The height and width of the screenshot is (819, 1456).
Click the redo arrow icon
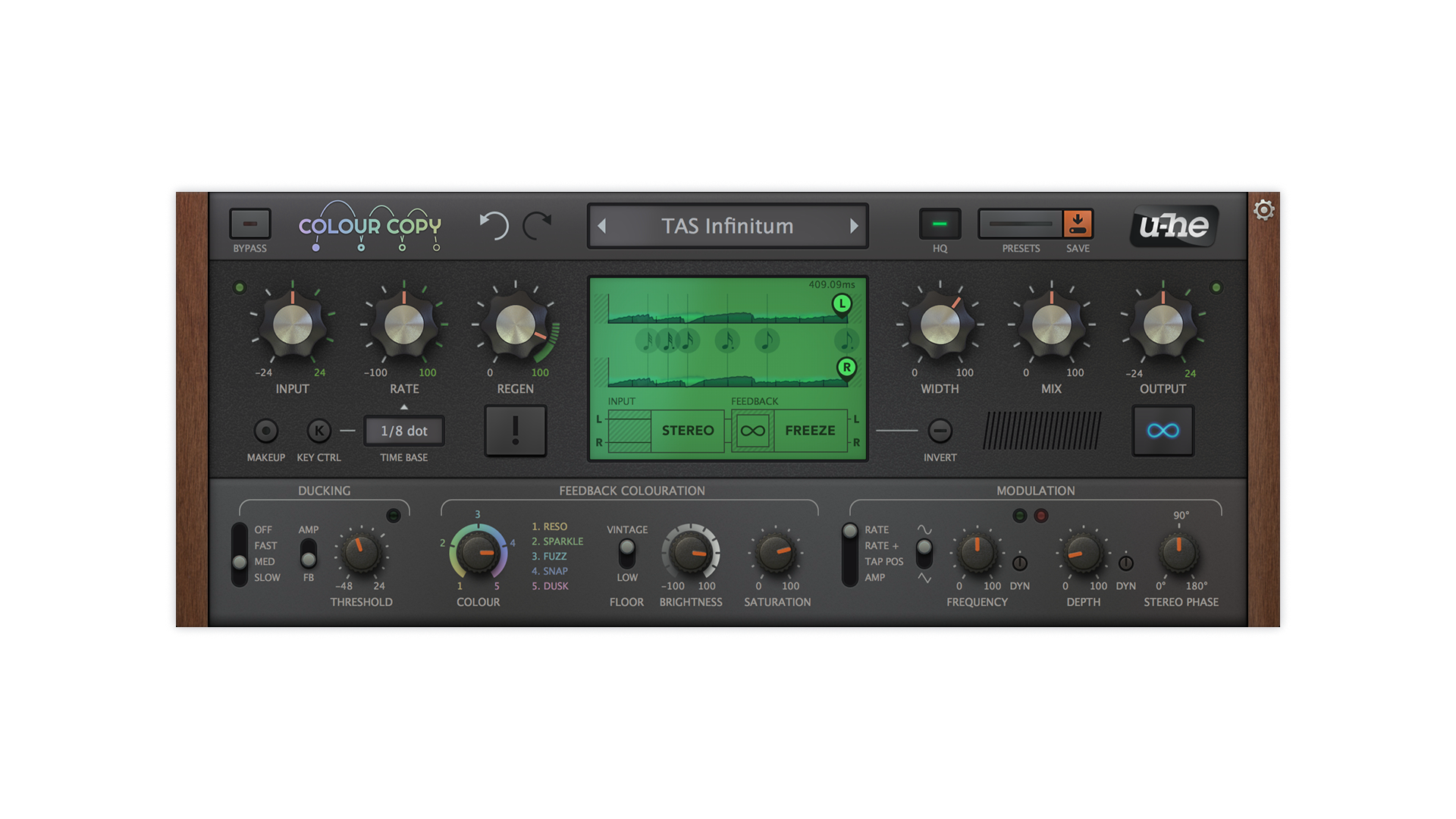point(538,226)
